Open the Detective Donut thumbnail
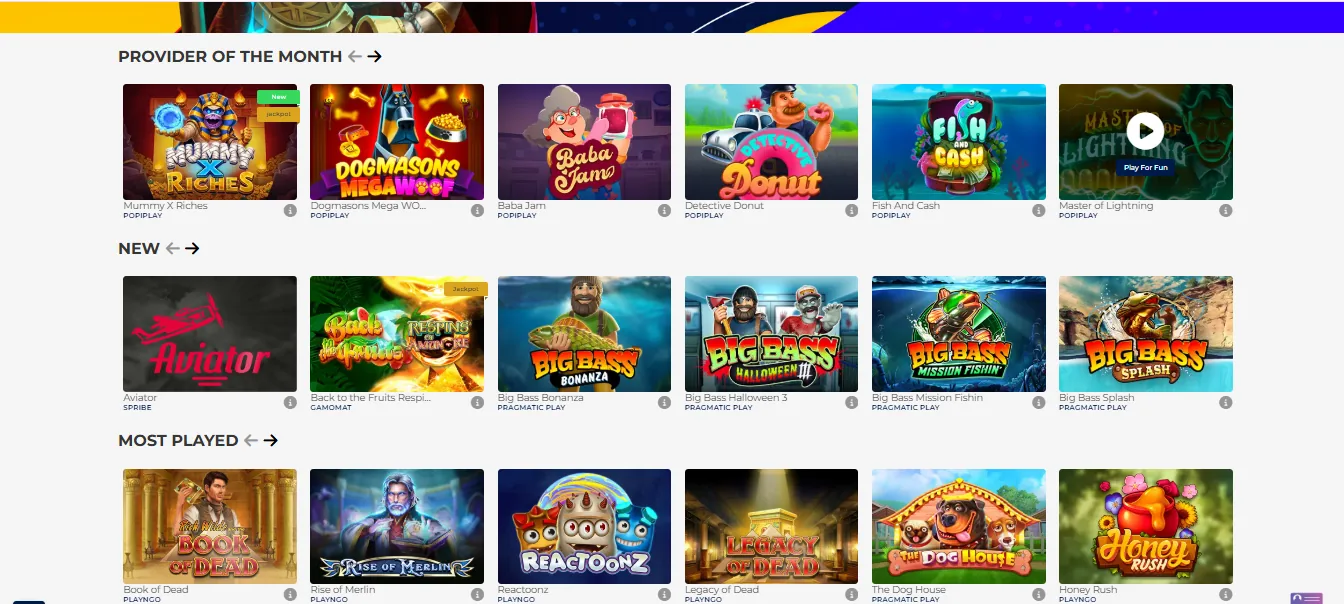This screenshot has width=1344, height=604. click(x=771, y=142)
